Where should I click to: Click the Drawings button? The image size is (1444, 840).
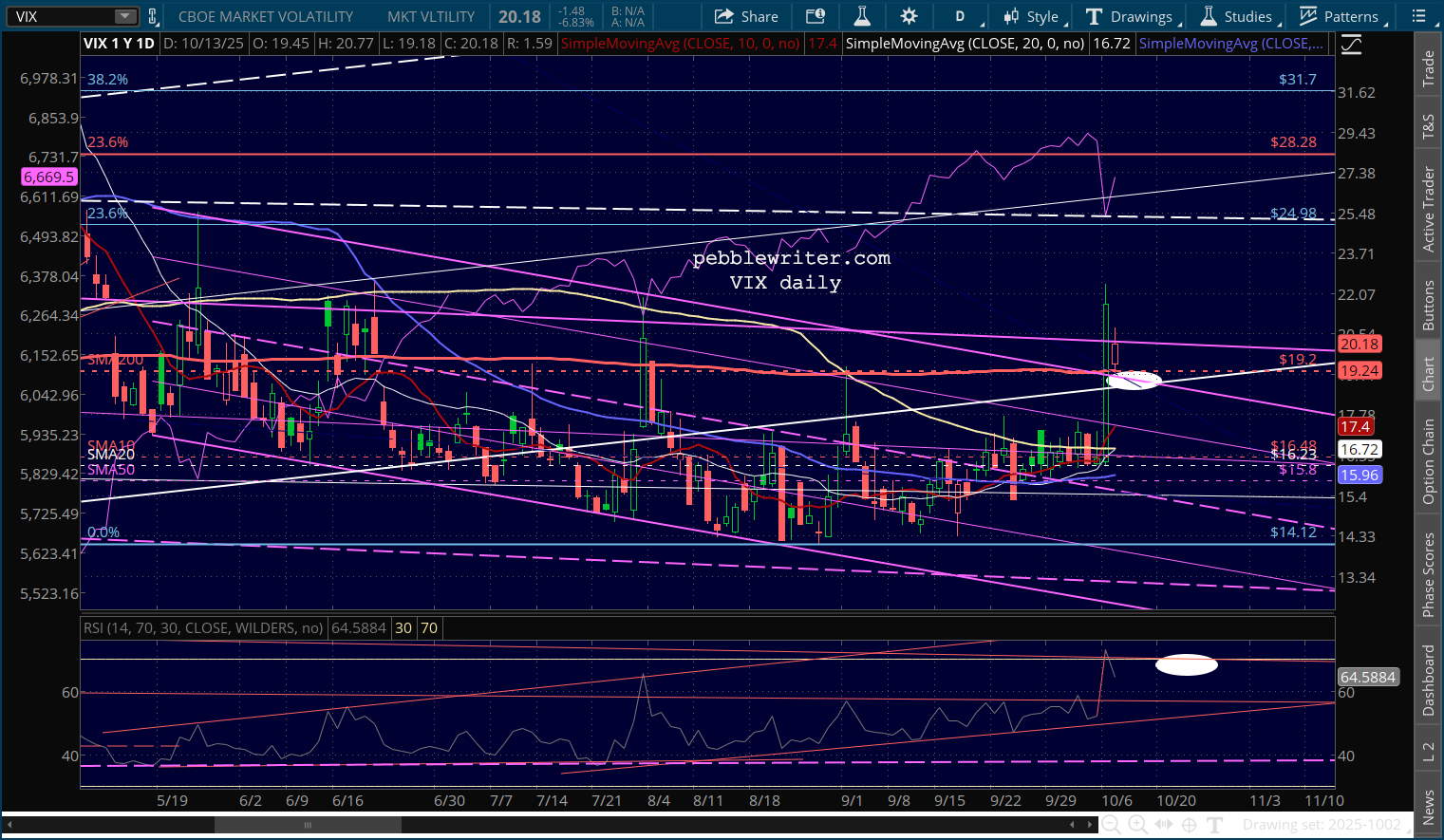tap(1130, 16)
